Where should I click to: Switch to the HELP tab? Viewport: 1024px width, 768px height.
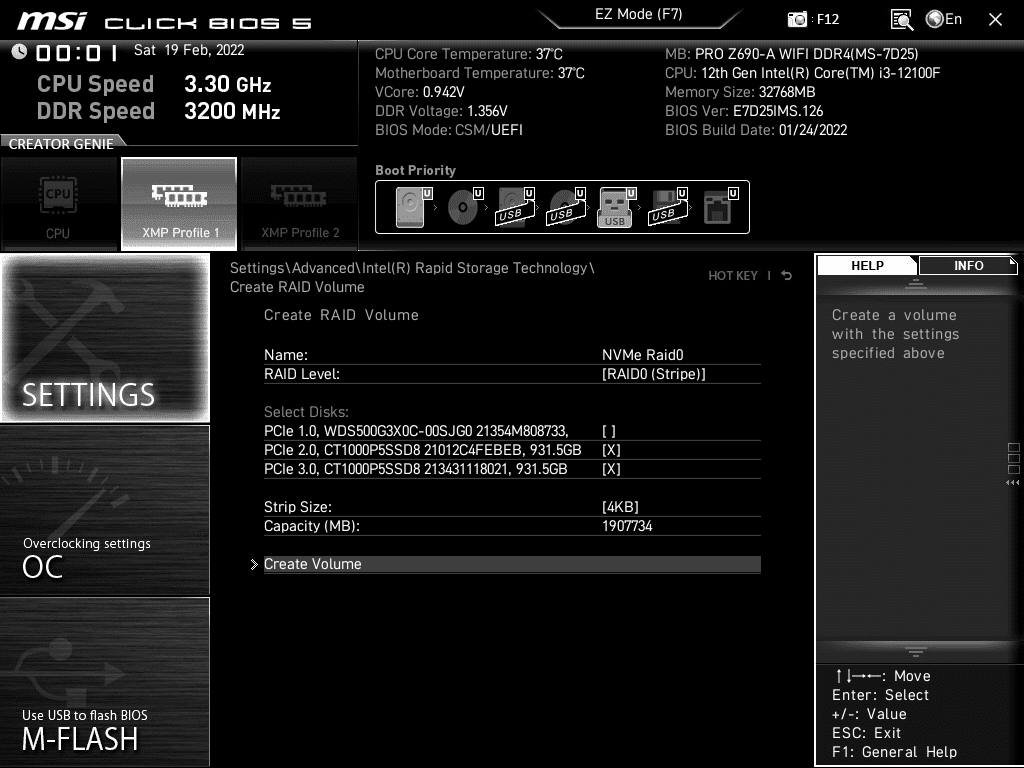[x=867, y=266]
